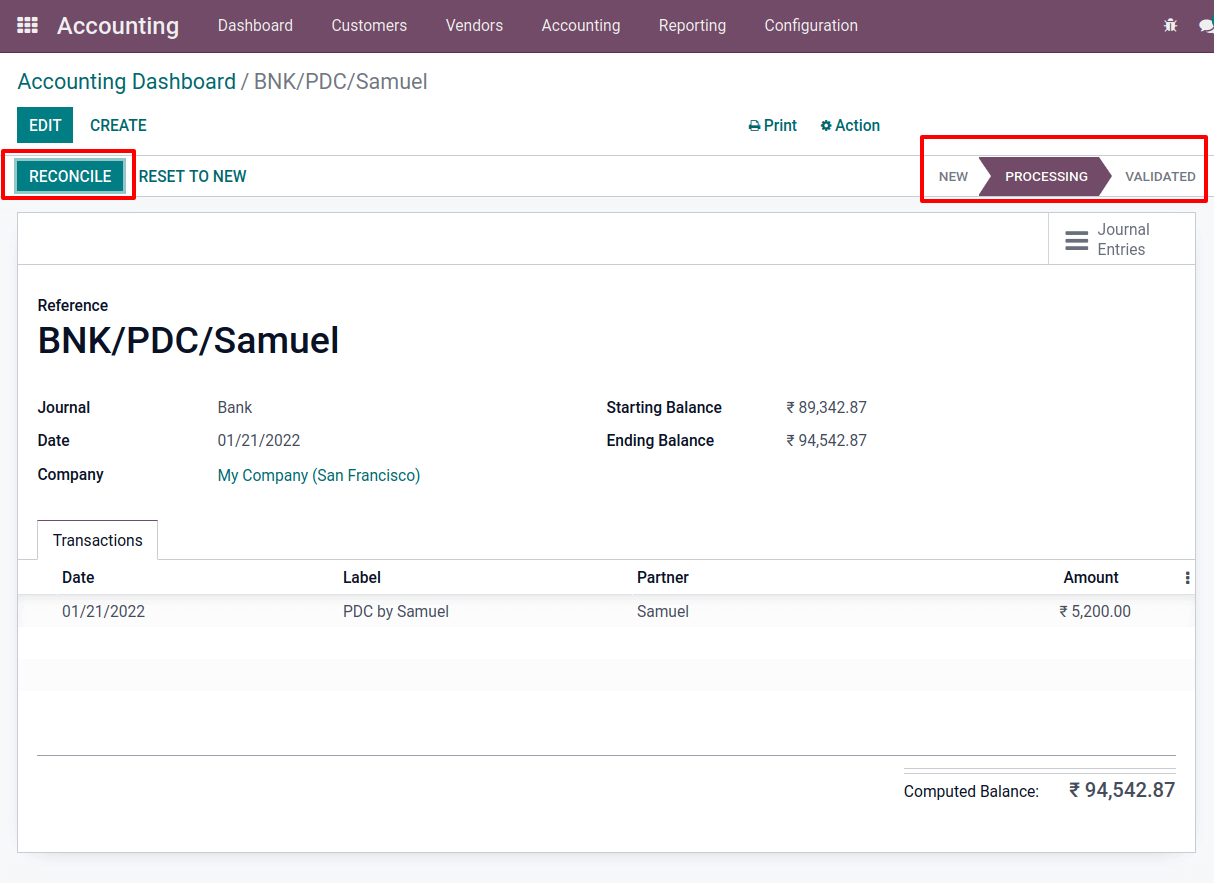This screenshot has width=1214, height=883.
Task: Open the Print dropdown
Action: (773, 126)
